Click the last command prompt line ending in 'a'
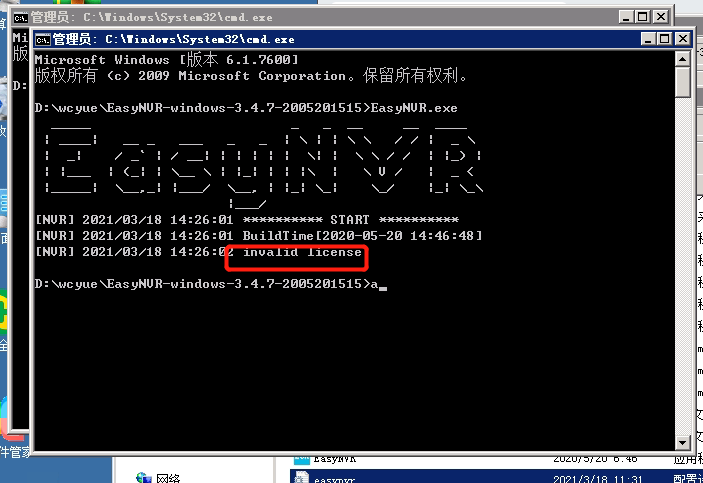 tap(211, 284)
